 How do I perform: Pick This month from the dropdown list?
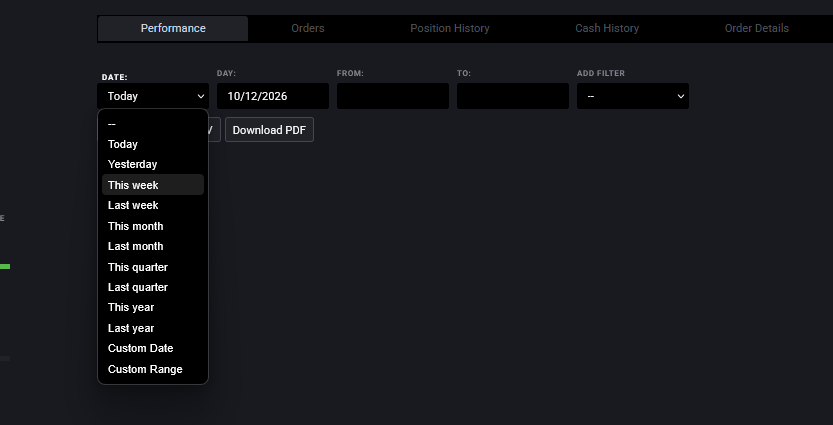point(153,226)
